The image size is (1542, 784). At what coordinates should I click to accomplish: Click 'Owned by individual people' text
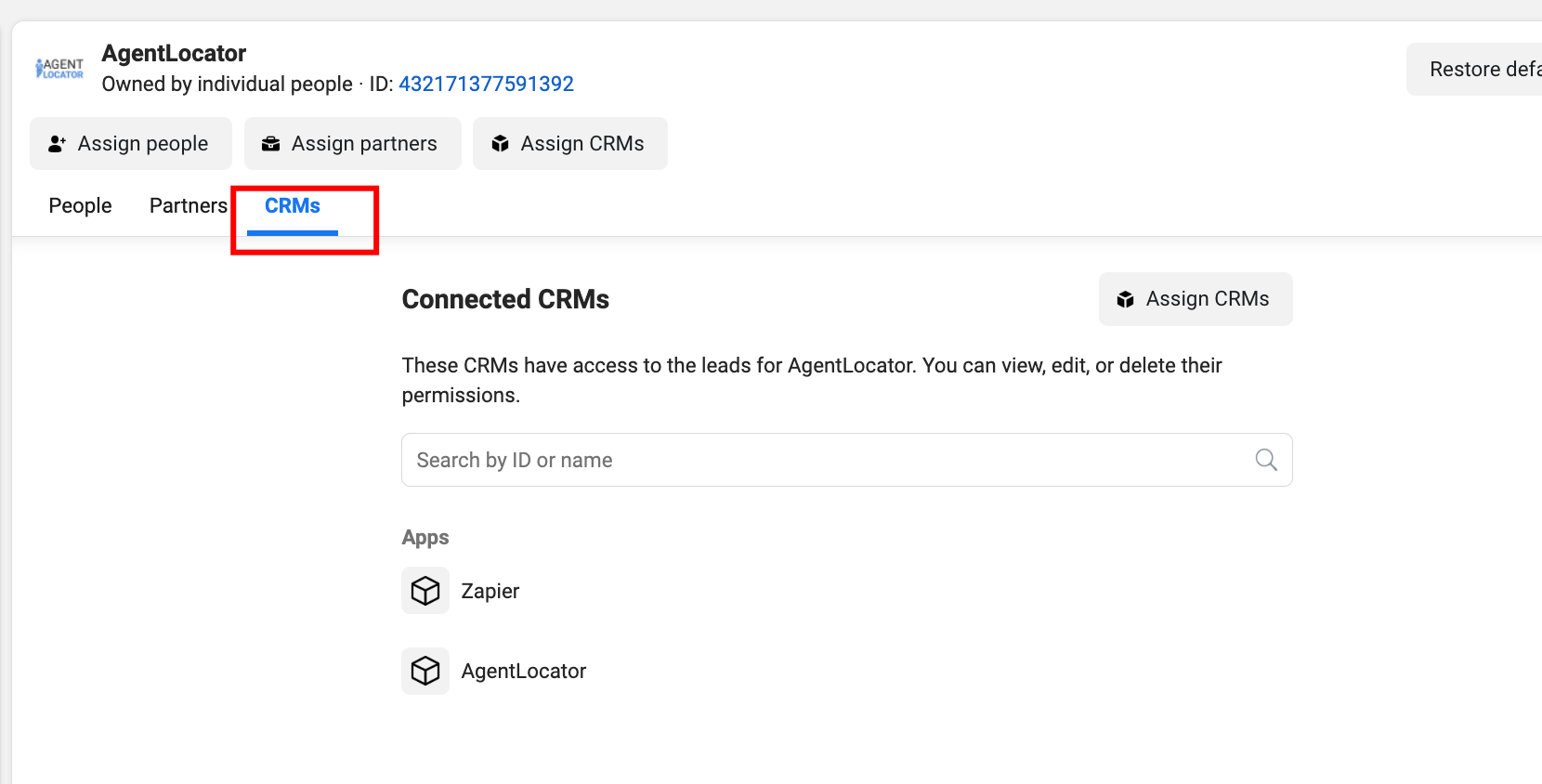point(228,84)
